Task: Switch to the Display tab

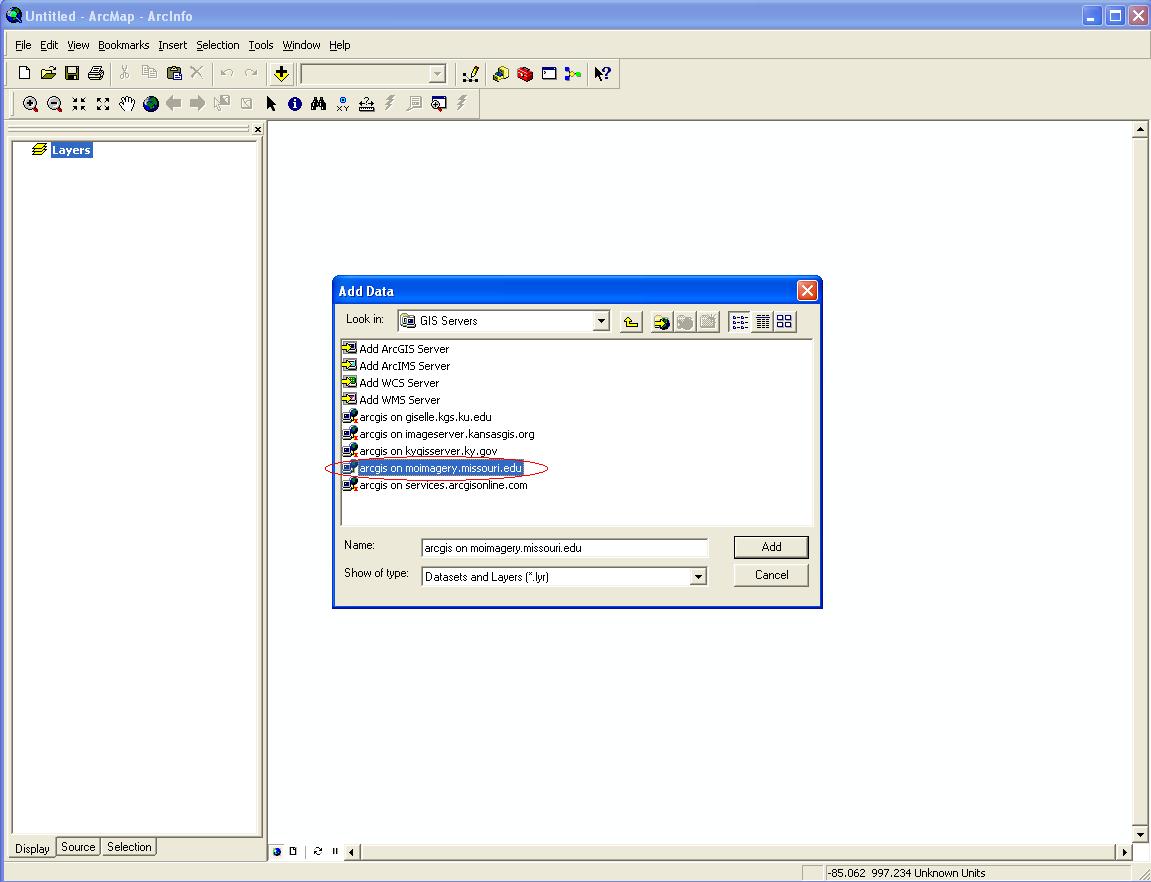Action: [32, 848]
